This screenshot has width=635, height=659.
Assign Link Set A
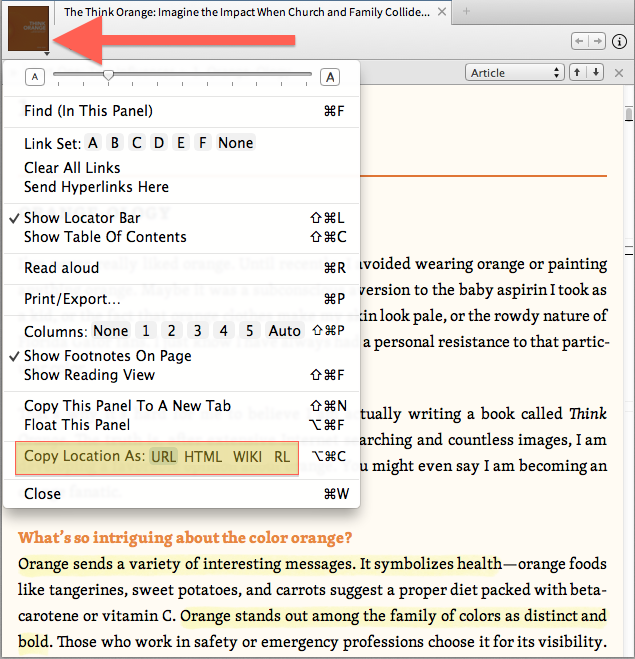coord(93,143)
